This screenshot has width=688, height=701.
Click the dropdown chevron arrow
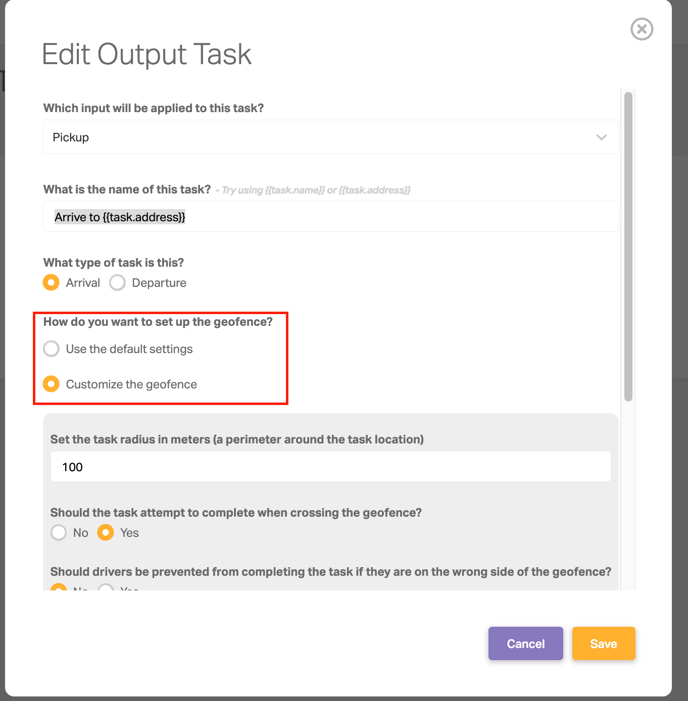(x=601, y=137)
